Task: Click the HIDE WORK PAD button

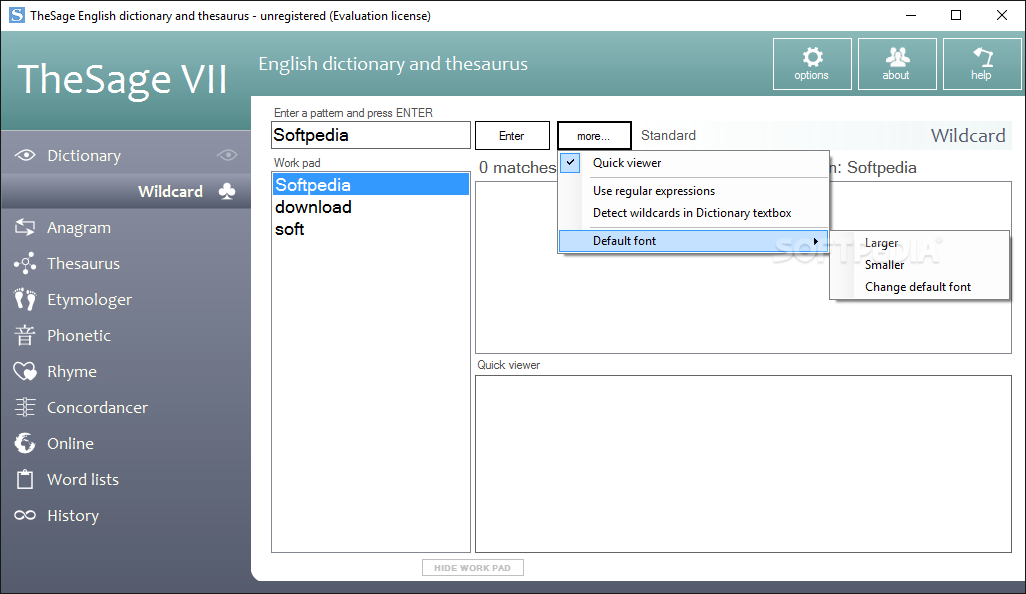Action: pyautogui.click(x=472, y=568)
